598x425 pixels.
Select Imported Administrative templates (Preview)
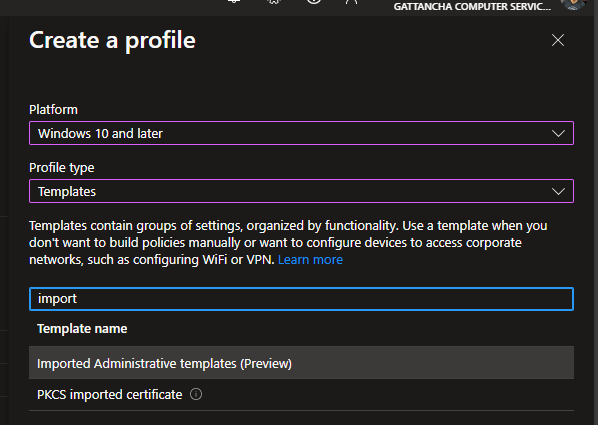click(x=301, y=363)
